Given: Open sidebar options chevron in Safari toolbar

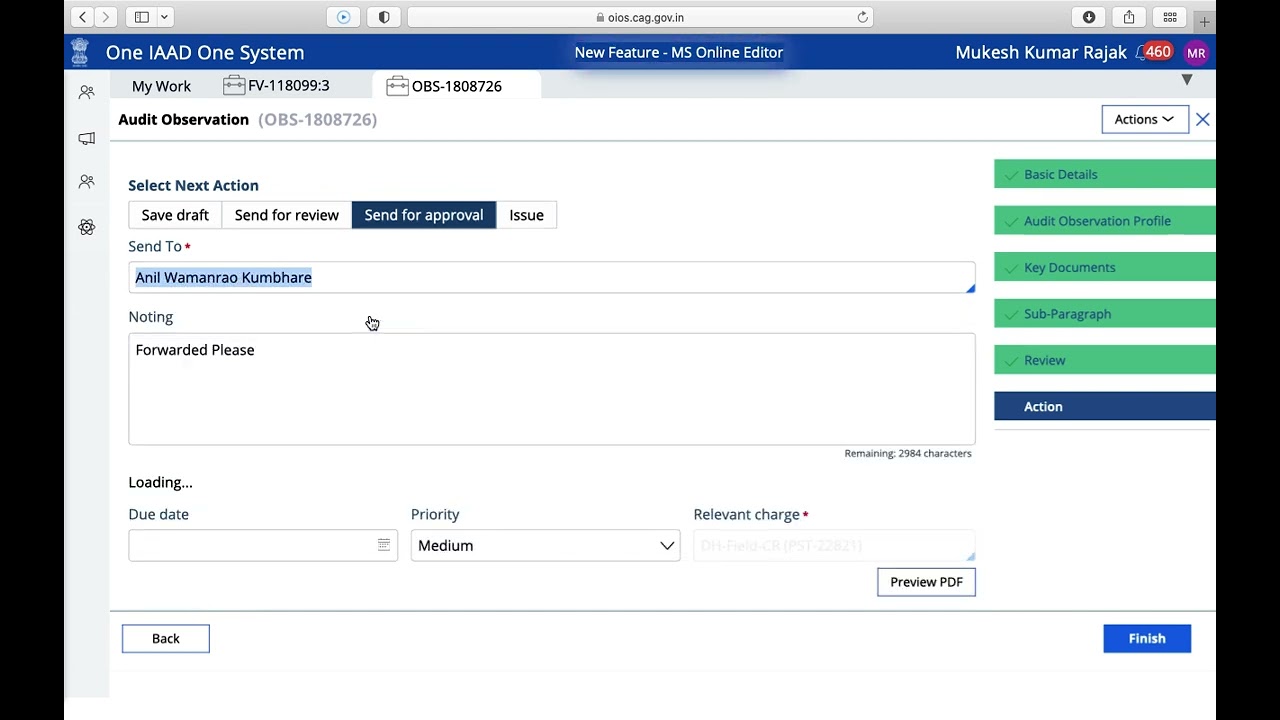Looking at the screenshot, I should (x=164, y=17).
